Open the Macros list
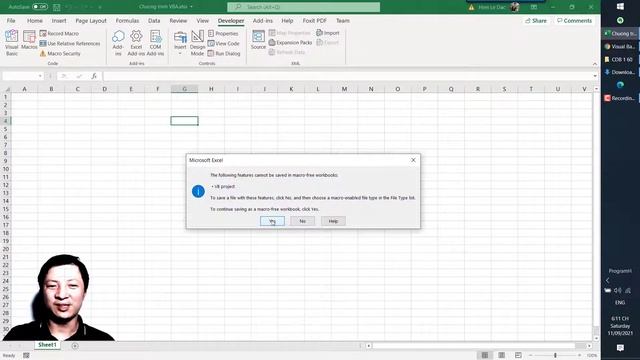Screen dimensions: 640x360 click(x=29, y=41)
